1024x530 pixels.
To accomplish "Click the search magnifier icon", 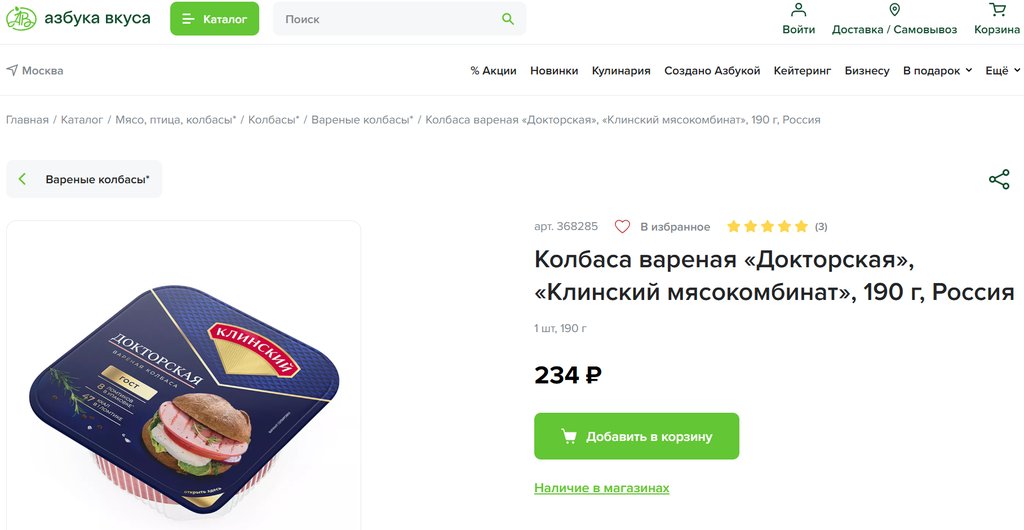I will (508, 19).
